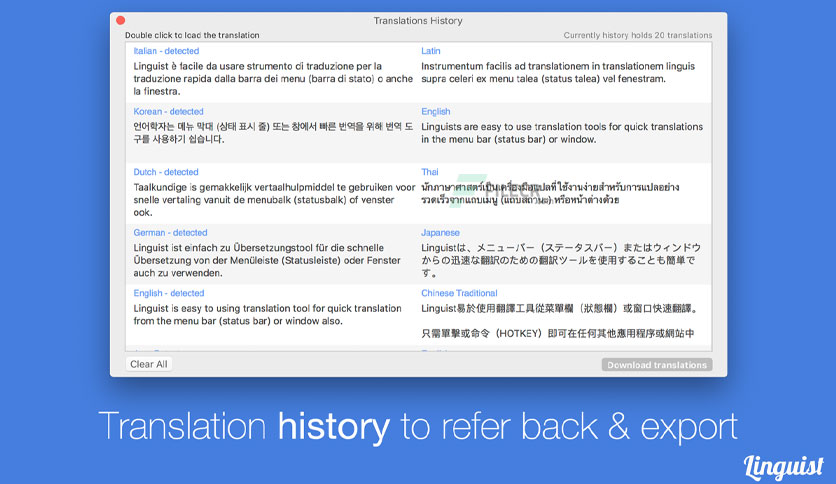The height and width of the screenshot is (484, 836).
Task: Click the 'Korean - detected' language label
Action: 168,111
